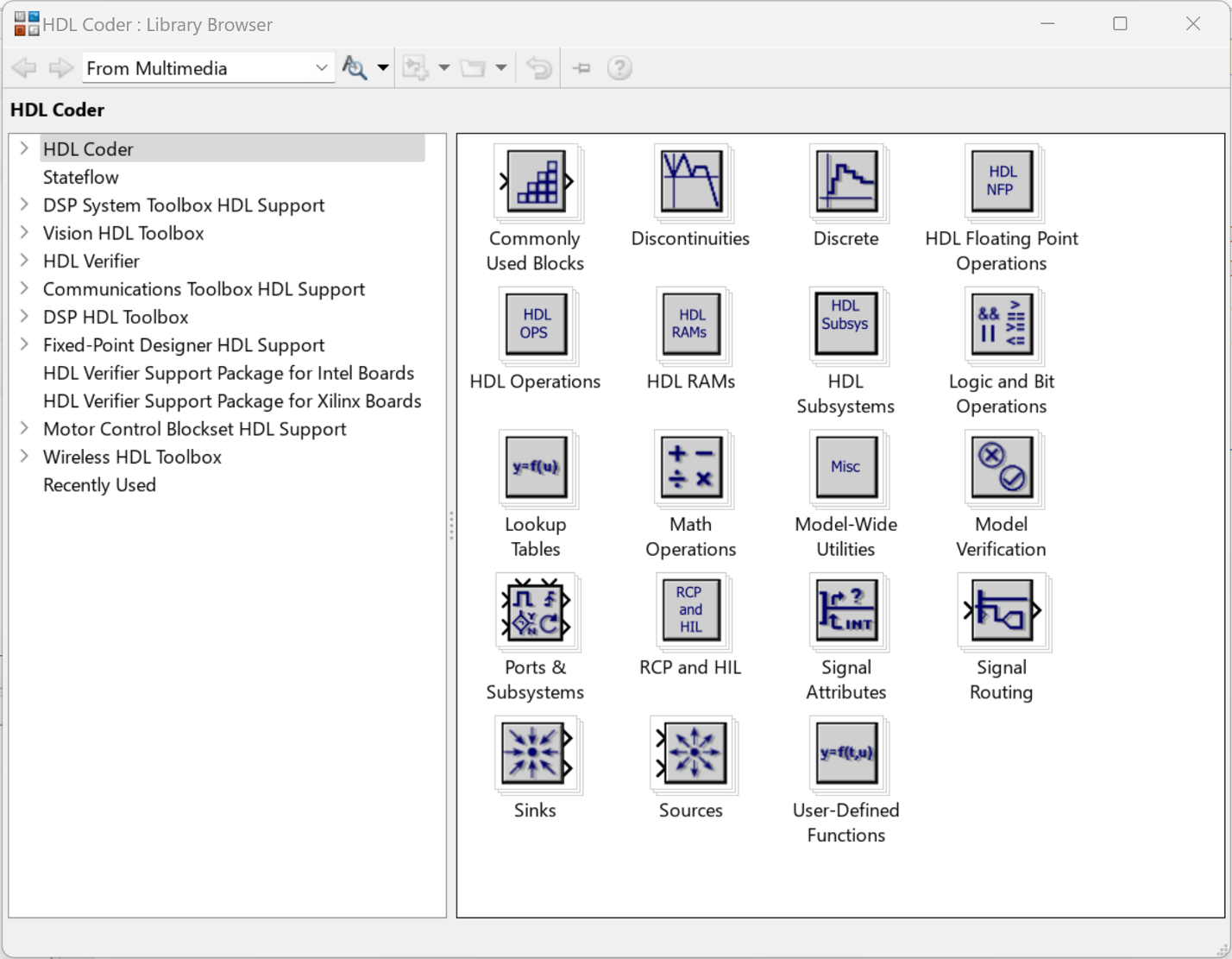The width and height of the screenshot is (1232, 959).
Task: Expand the Vision HDL Toolbox tree item
Action: pyautogui.click(x=23, y=233)
